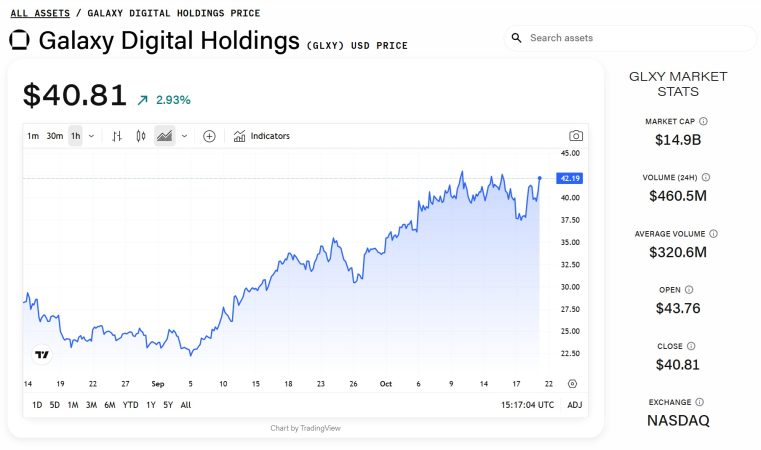Select the bar chart style icon
Viewport: 761px width, 450px height.
point(117,136)
